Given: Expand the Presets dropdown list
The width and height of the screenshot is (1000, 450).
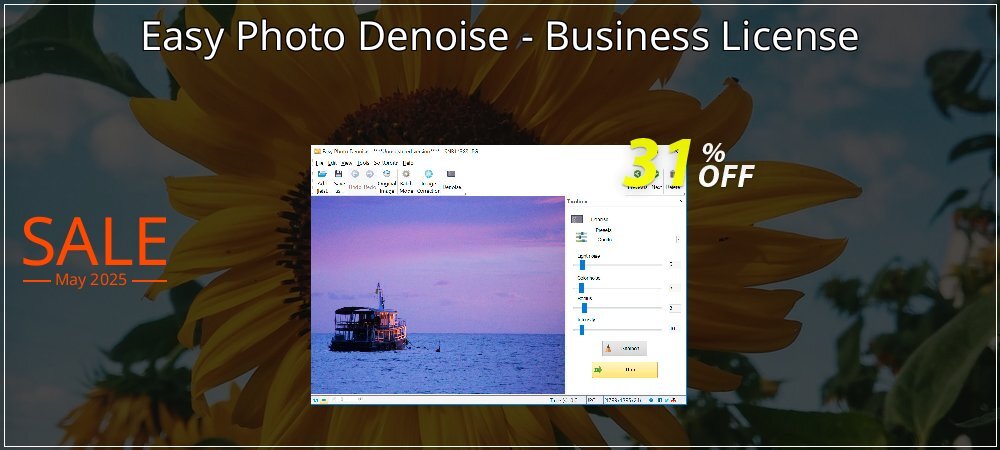Looking at the screenshot, I should [677, 239].
